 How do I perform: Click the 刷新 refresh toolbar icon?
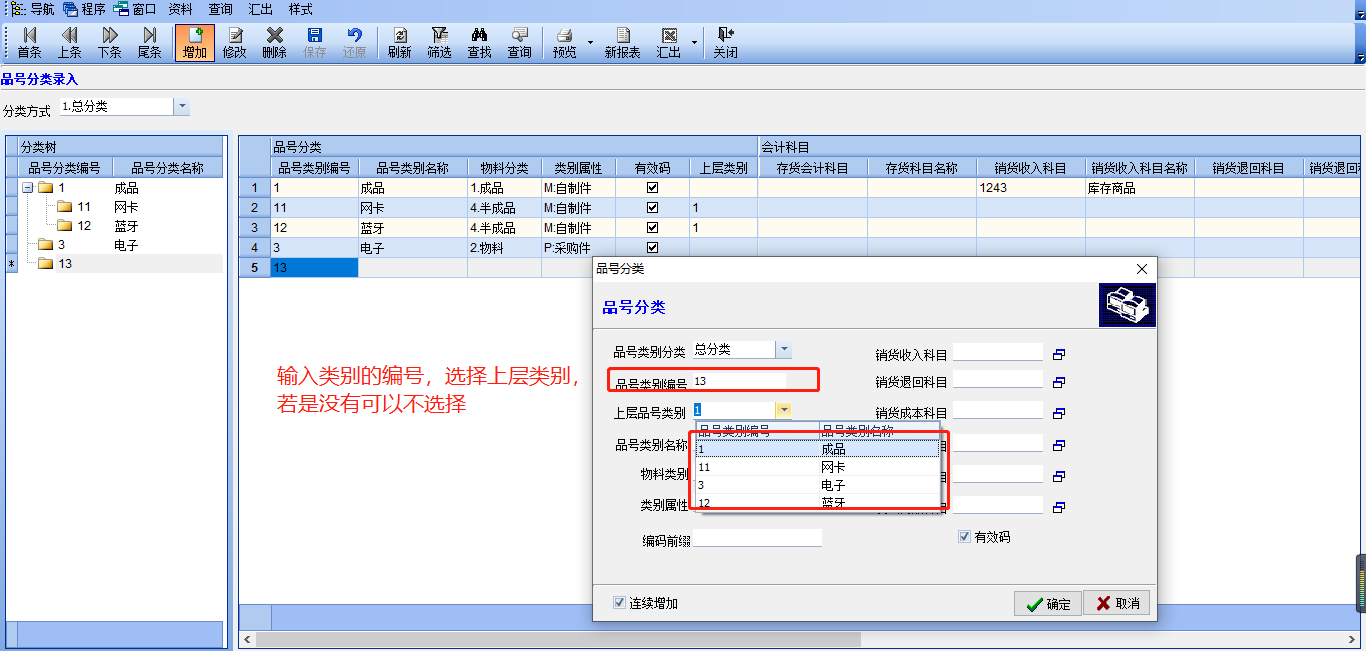399,43
